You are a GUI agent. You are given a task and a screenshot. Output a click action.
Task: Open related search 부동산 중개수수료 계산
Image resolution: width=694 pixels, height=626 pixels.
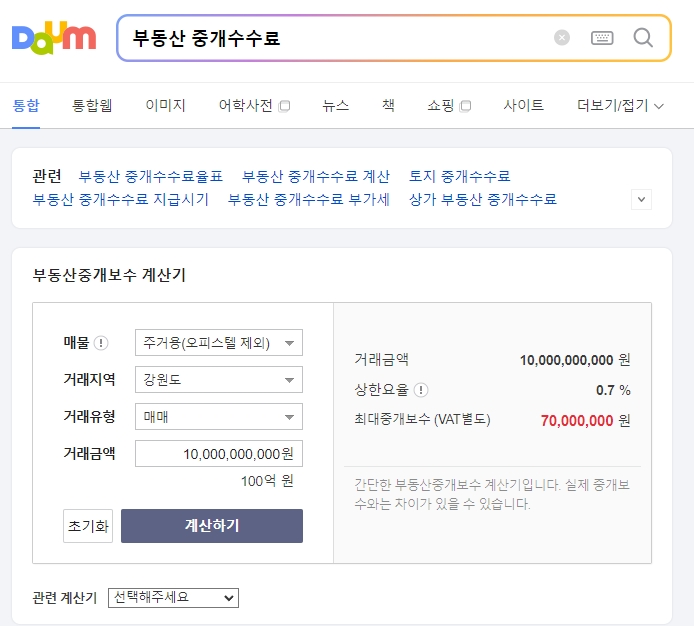(316, 176)
